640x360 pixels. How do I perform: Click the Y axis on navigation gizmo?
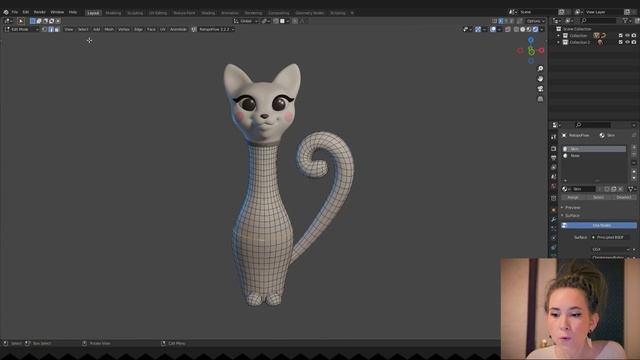pyautogui.click(x=531, y=51)
